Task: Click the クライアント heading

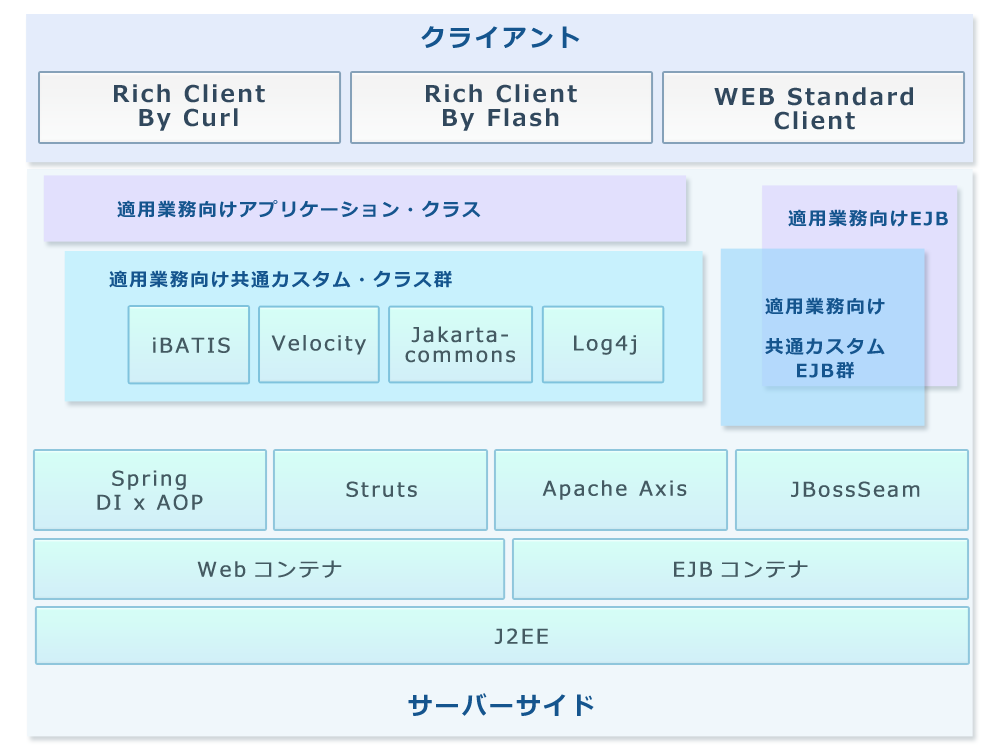Action: point(501,37)
